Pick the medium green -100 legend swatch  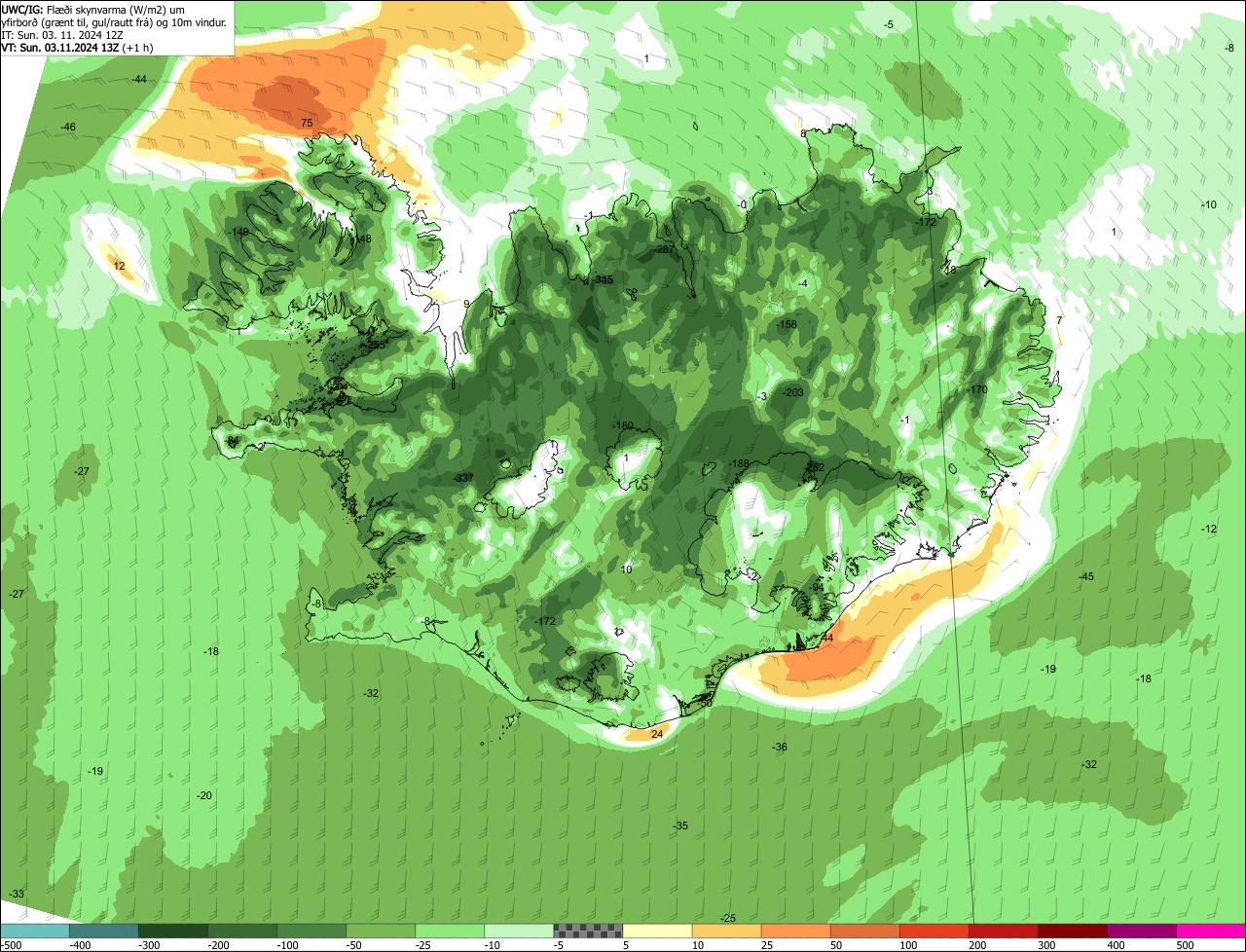click(x=311, y=931)
